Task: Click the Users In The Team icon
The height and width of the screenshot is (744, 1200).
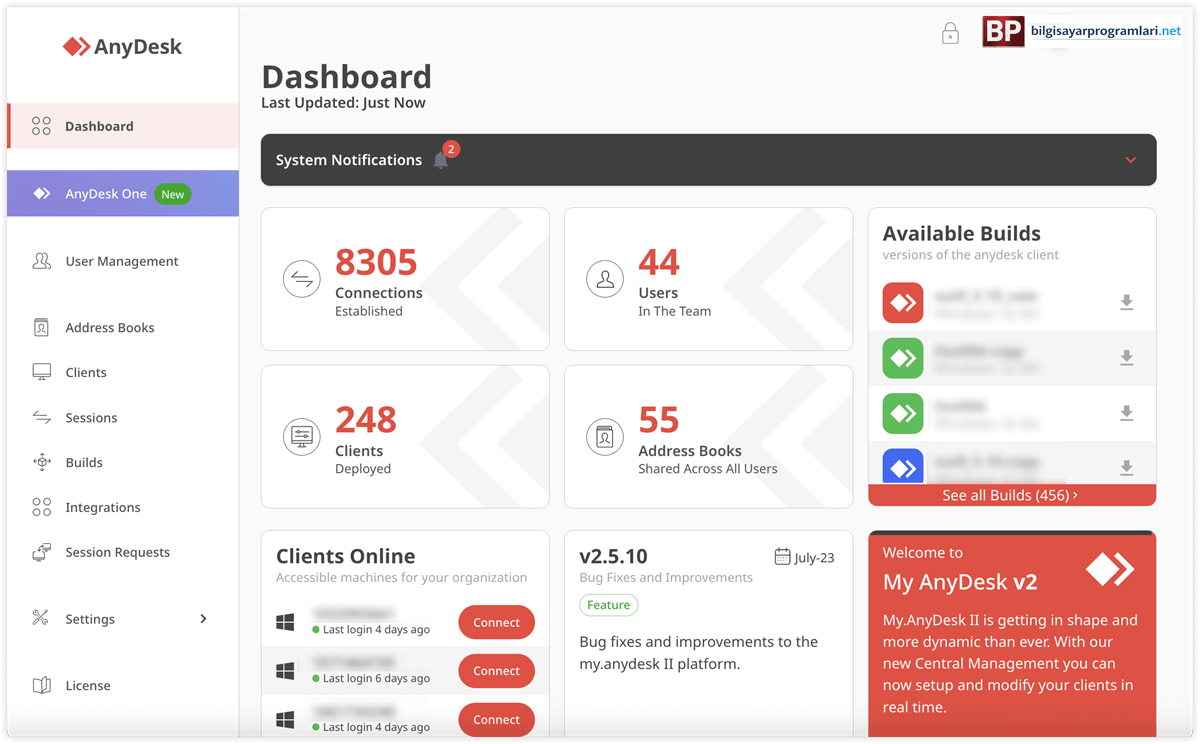Action: [605, 280]
